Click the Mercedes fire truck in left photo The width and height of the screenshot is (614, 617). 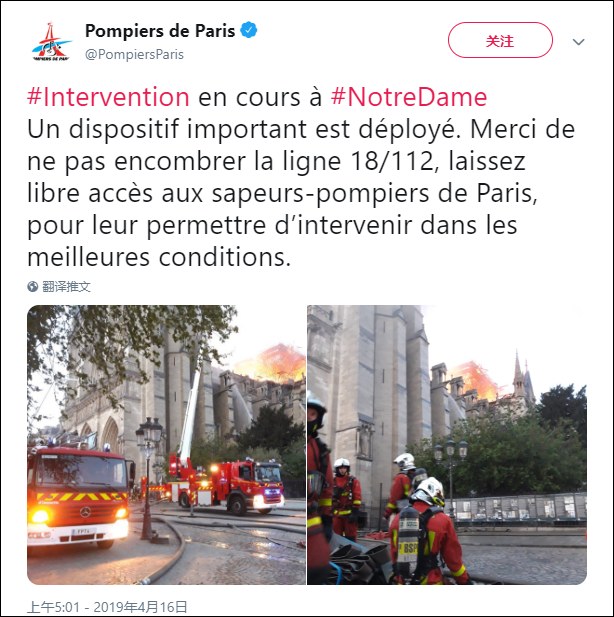click(80, 496)
